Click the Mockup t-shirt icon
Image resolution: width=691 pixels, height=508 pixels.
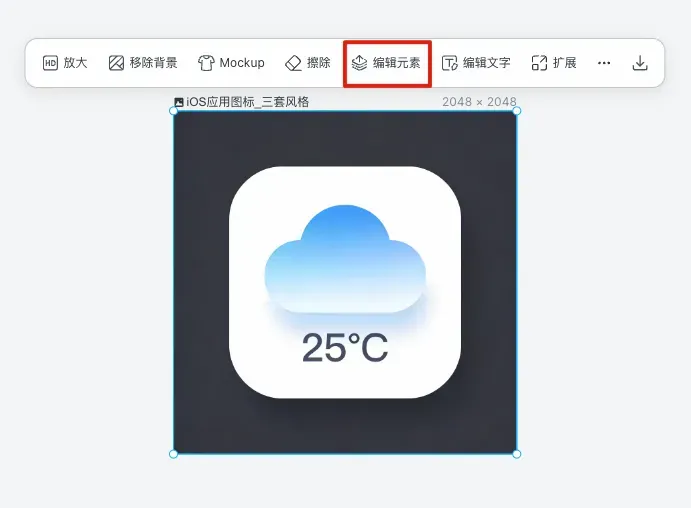click(206, 63)
